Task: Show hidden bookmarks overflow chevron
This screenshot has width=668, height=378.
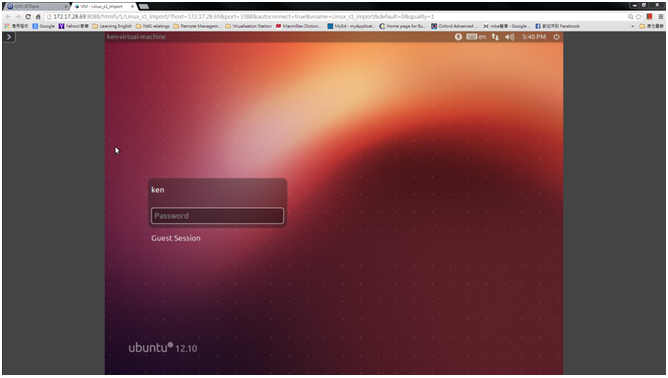Action: coord(632,26)
